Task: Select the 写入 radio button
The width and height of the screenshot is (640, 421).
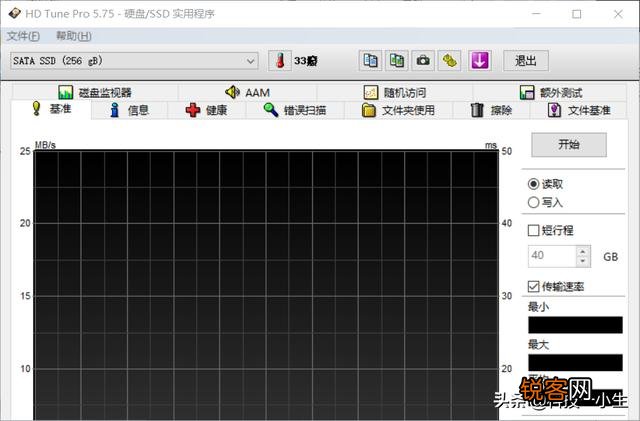Action: [x=533, y=202]
